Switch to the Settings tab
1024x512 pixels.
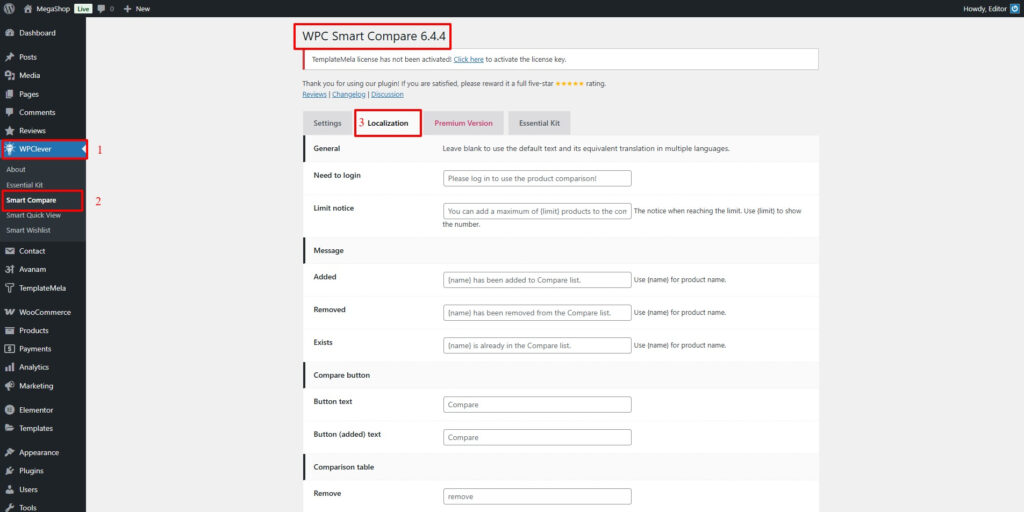327,123
